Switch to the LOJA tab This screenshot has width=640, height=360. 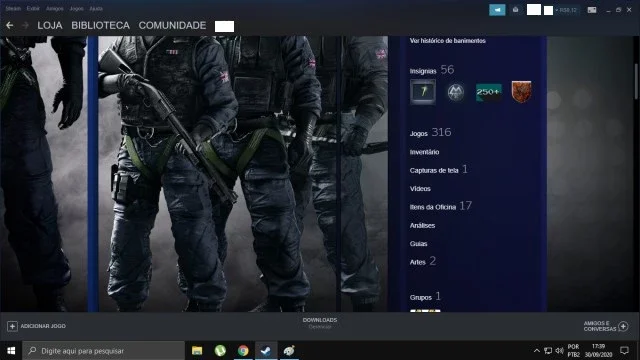pos(50,25)
